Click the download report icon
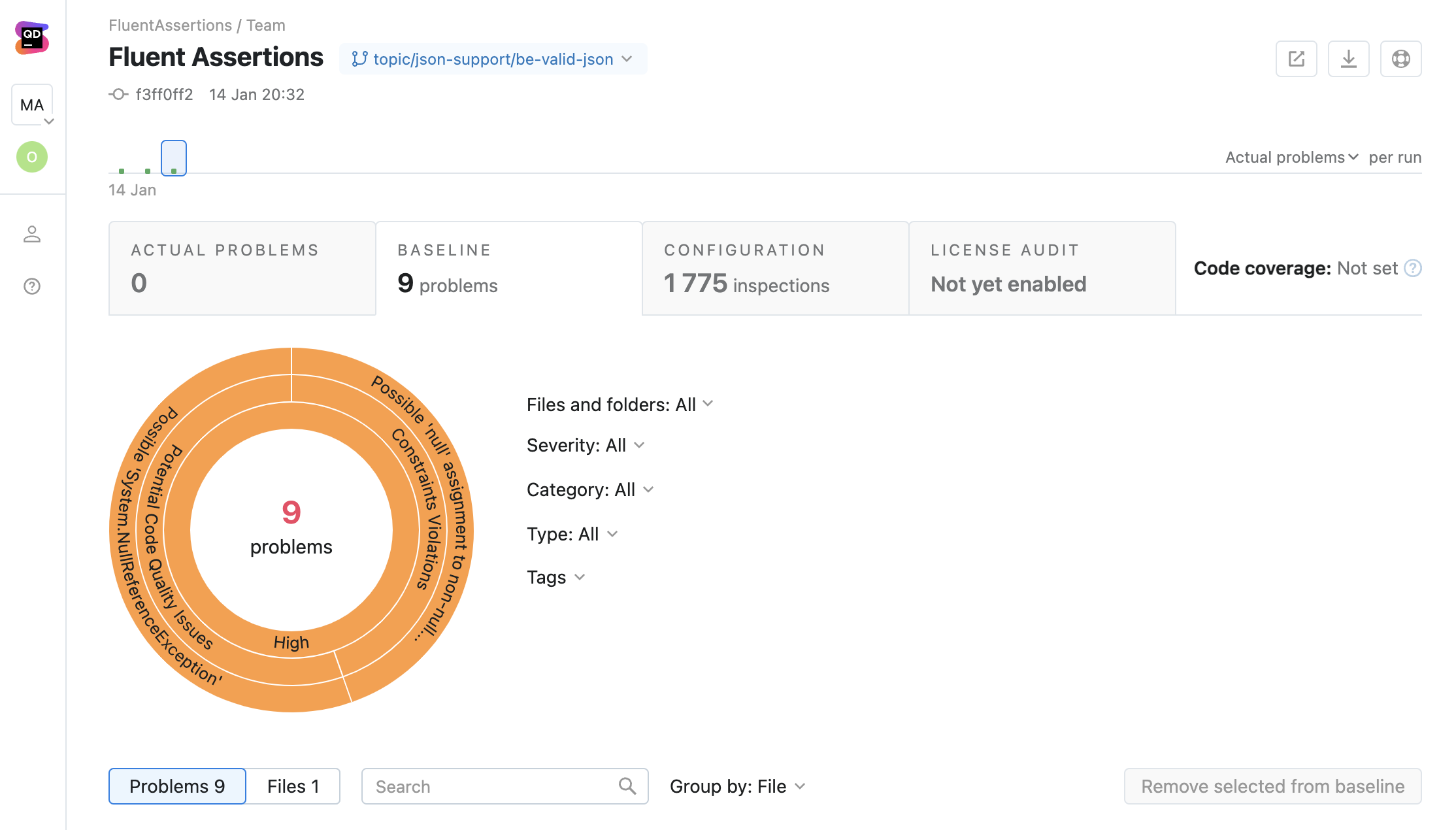This screenshot has height=830, width=1456. tap(1349, 59)
